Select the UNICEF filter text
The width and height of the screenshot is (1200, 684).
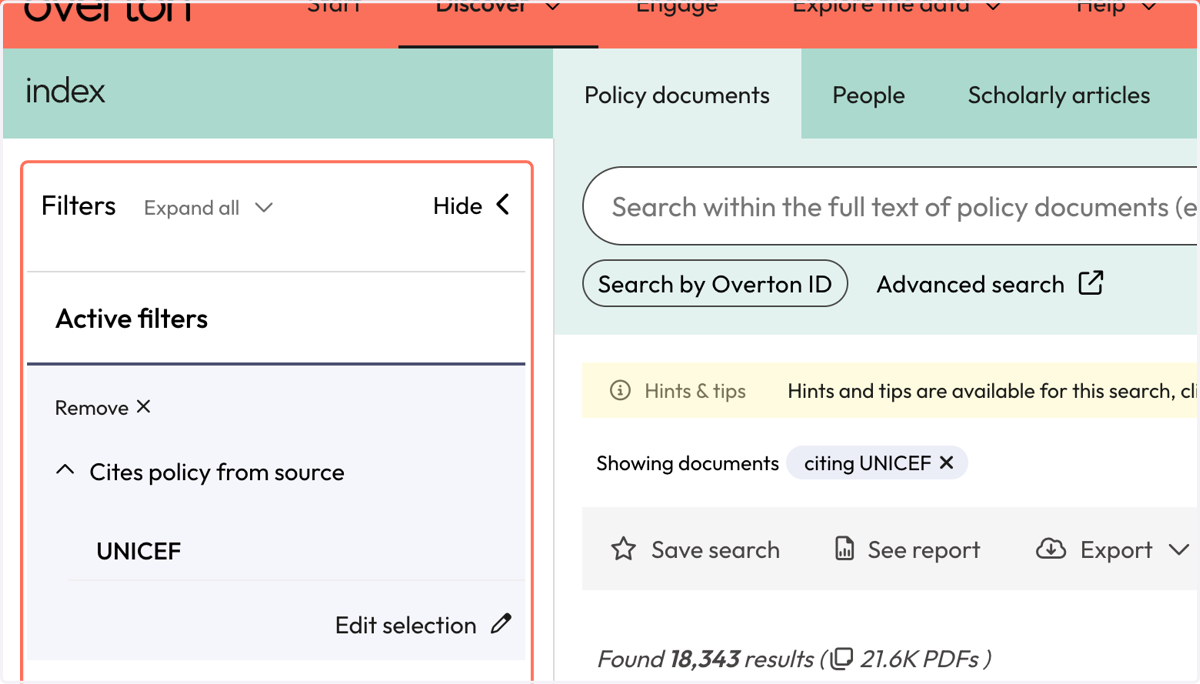139,551
